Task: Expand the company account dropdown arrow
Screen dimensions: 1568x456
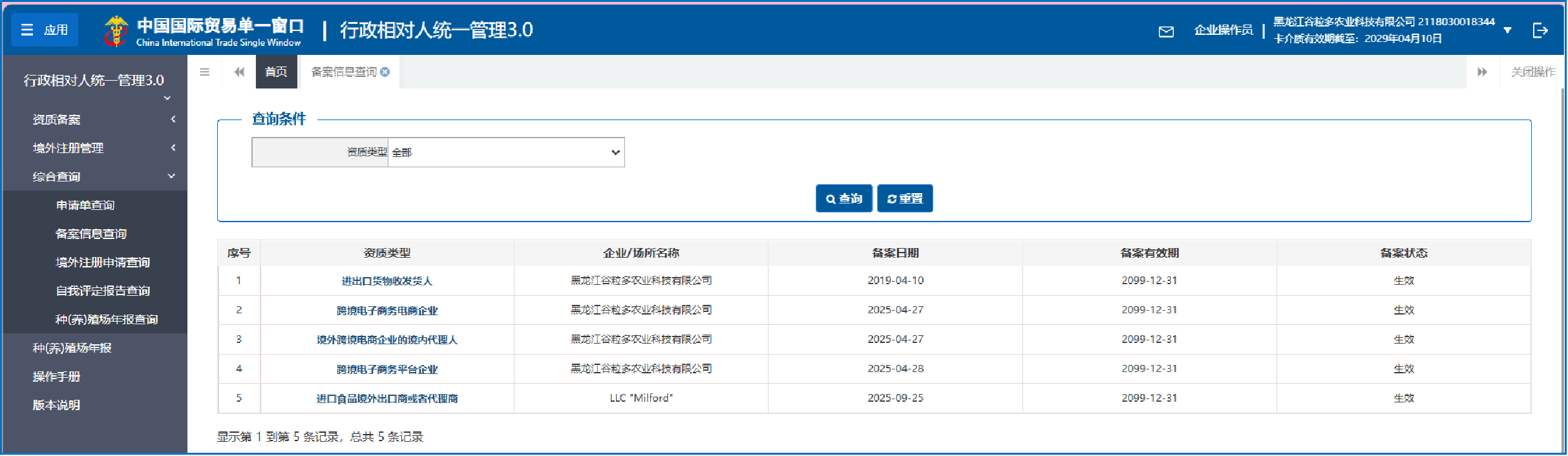Action: [1508, 30]
